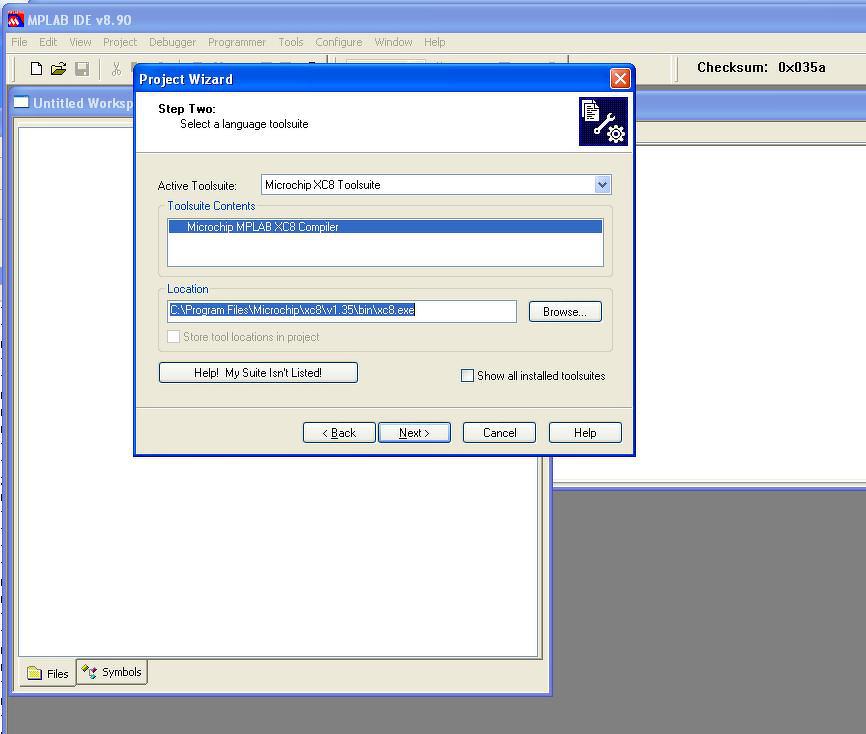Image resolution: width=866 pixels, height=734 pixels.
Task: Click the Save toolbar icon
Action: tap(82, 69)
